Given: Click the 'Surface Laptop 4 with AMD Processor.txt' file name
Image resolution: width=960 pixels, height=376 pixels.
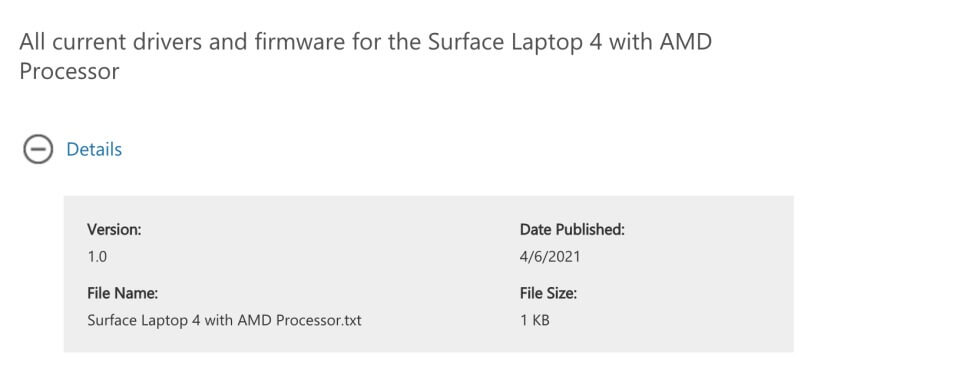Looking at the screenshot, I should pos(224,320).
